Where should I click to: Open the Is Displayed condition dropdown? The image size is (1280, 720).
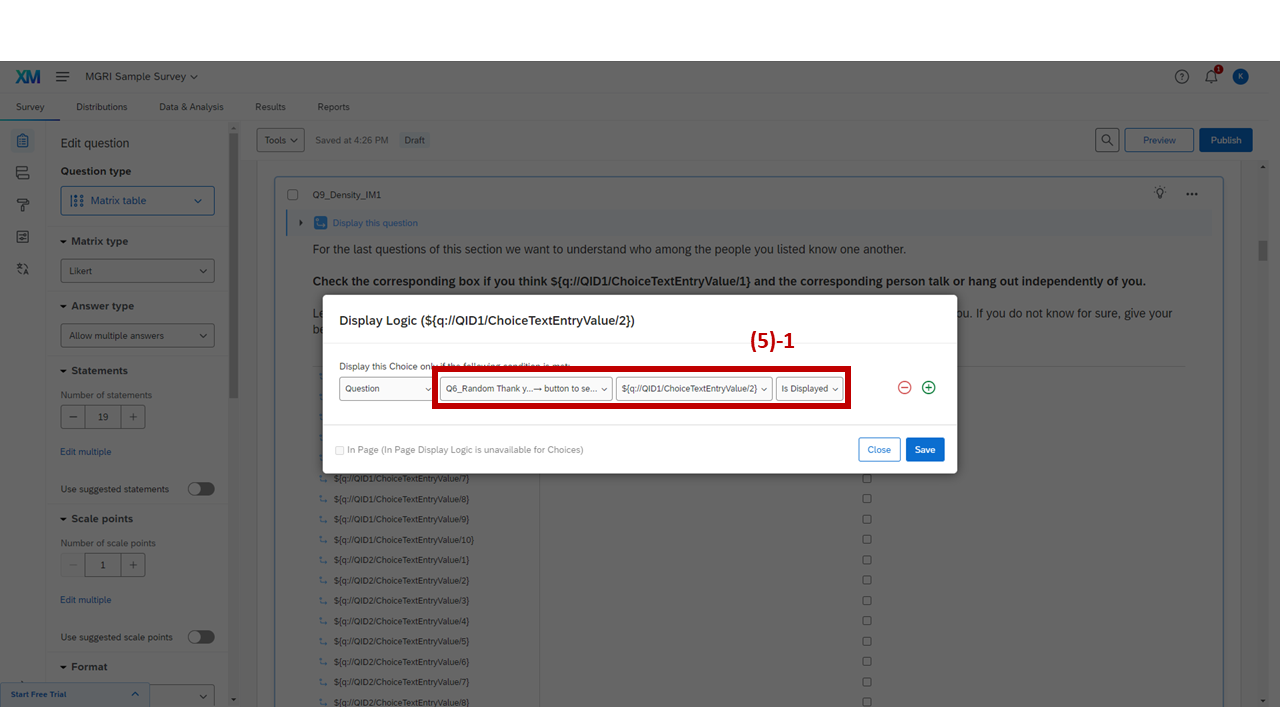[x=810, y=389]
